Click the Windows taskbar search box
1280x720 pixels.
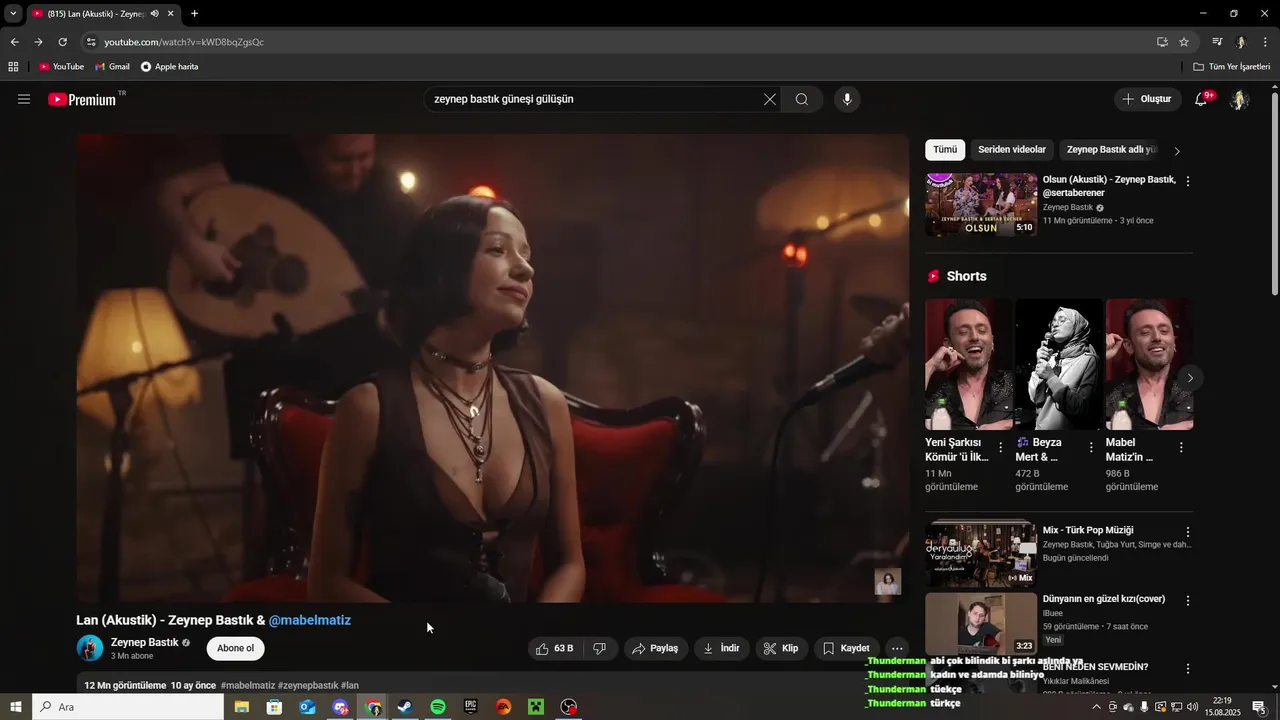(x=128, y=707)
